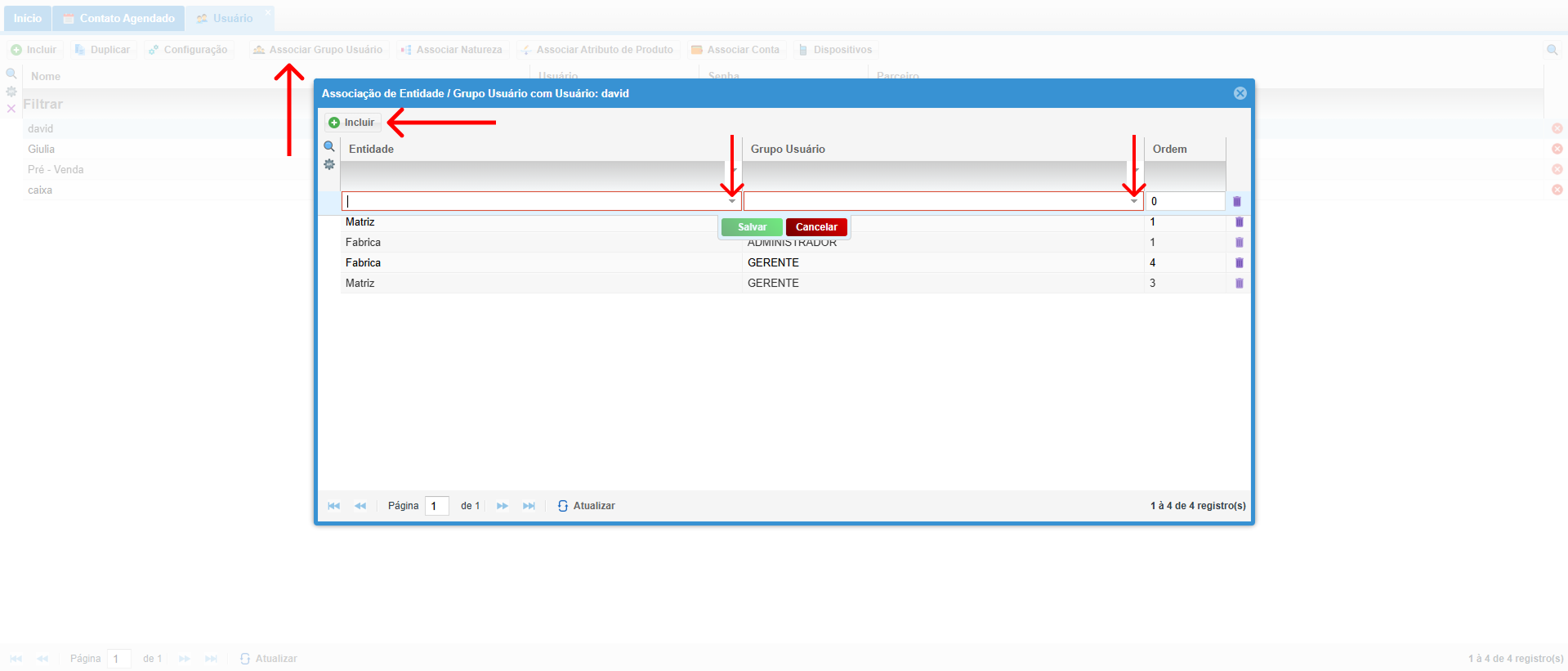Switch to the Início tab

pos(27,18)
